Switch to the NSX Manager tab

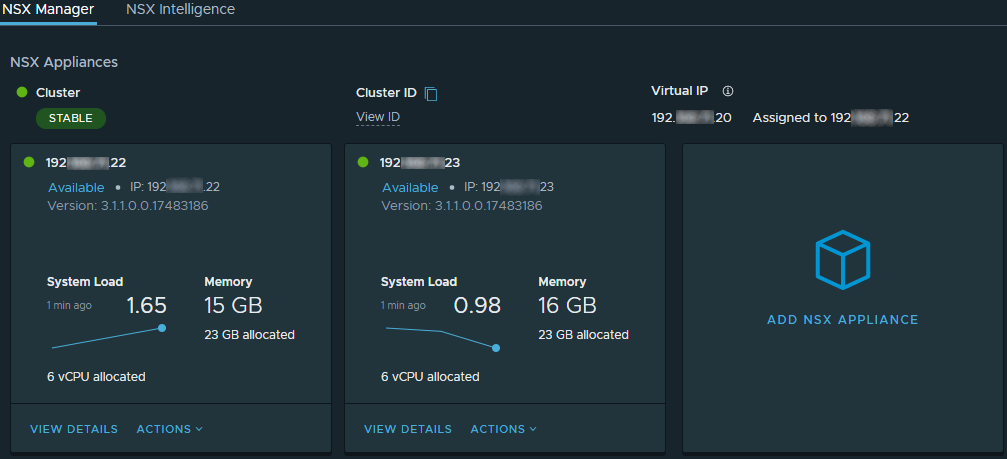48,10
